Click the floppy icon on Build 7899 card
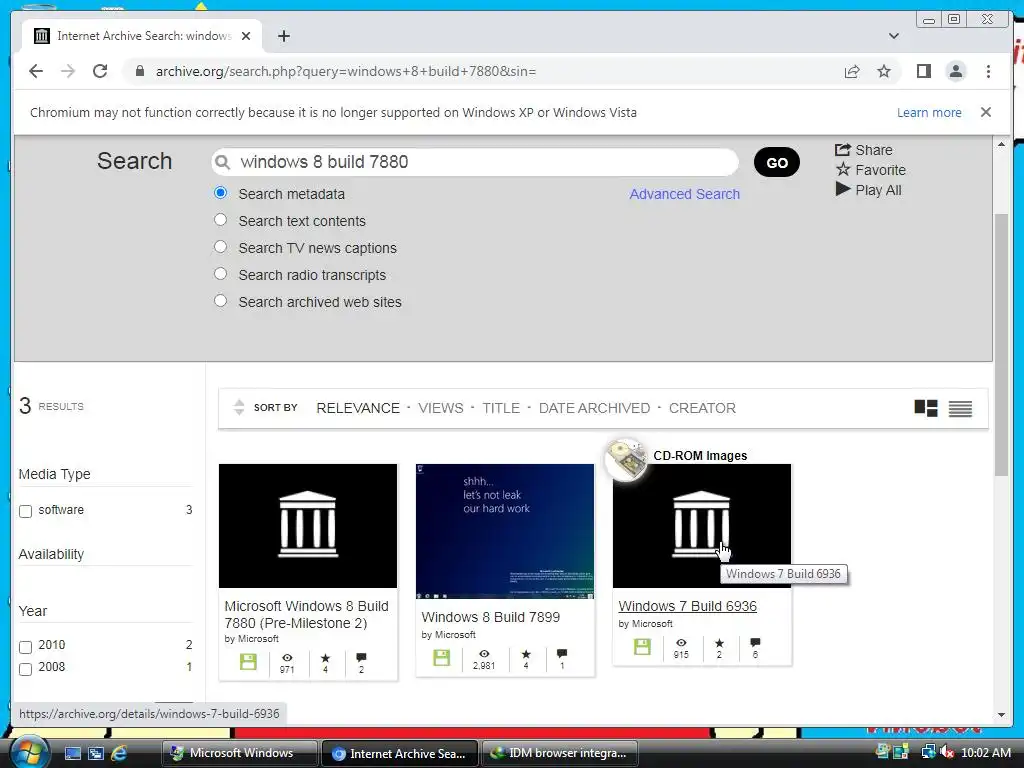This screenshot has width=1024, height=768. [x=441, y=658]
